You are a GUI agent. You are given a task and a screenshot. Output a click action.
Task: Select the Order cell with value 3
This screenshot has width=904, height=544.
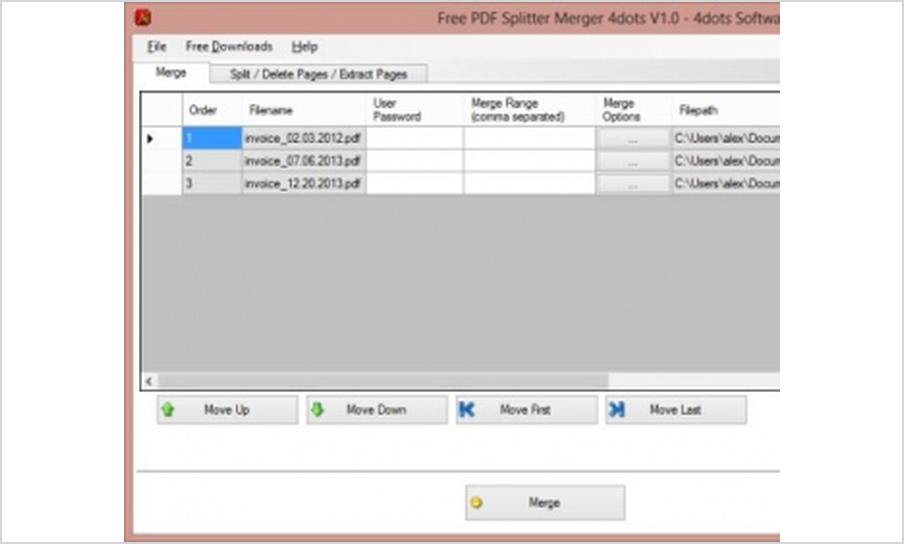[x=212, y=183]
